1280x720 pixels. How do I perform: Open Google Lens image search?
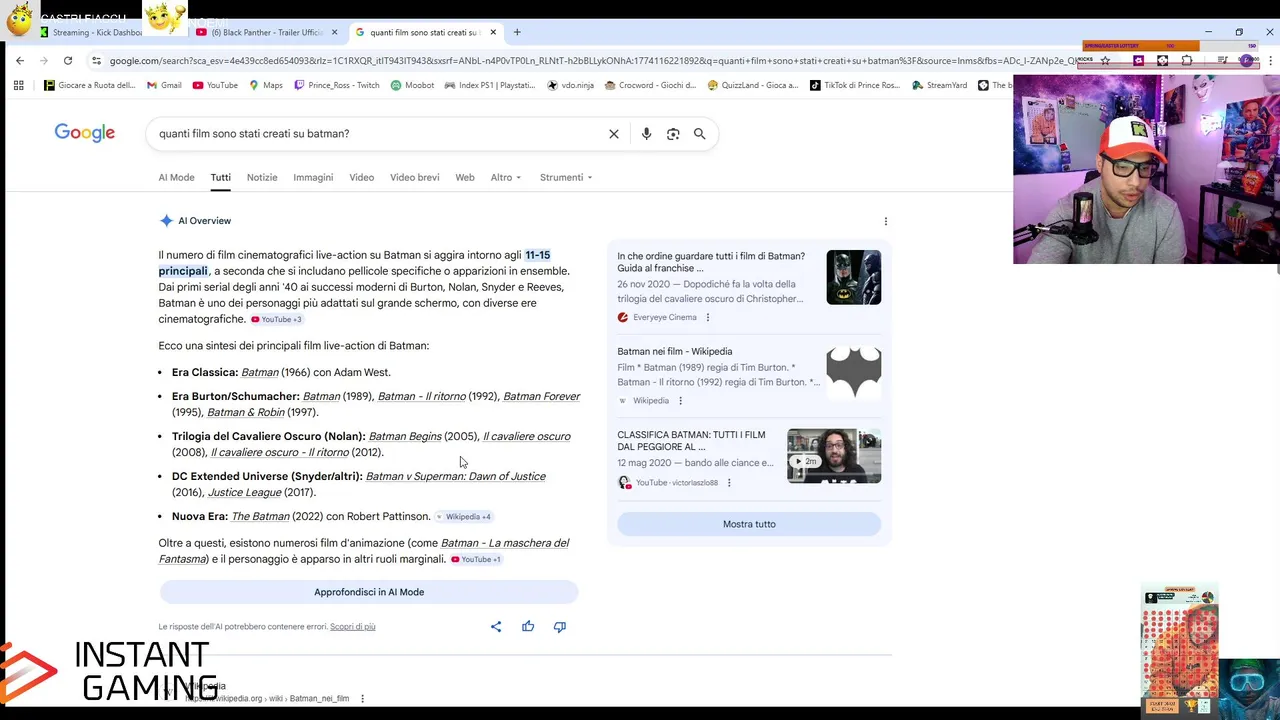point(673,134)
